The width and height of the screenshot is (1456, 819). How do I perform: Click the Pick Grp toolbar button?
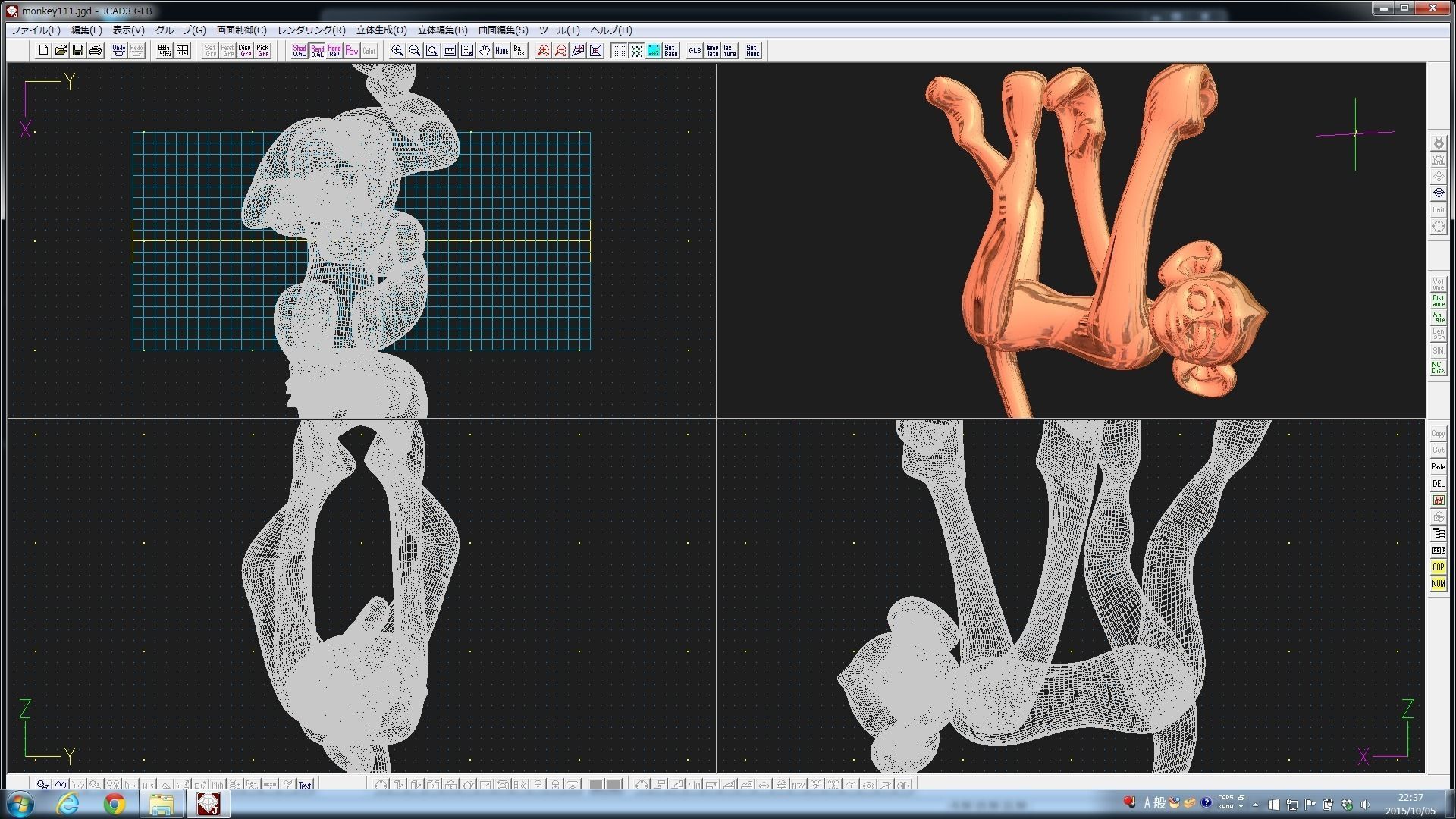262,51
